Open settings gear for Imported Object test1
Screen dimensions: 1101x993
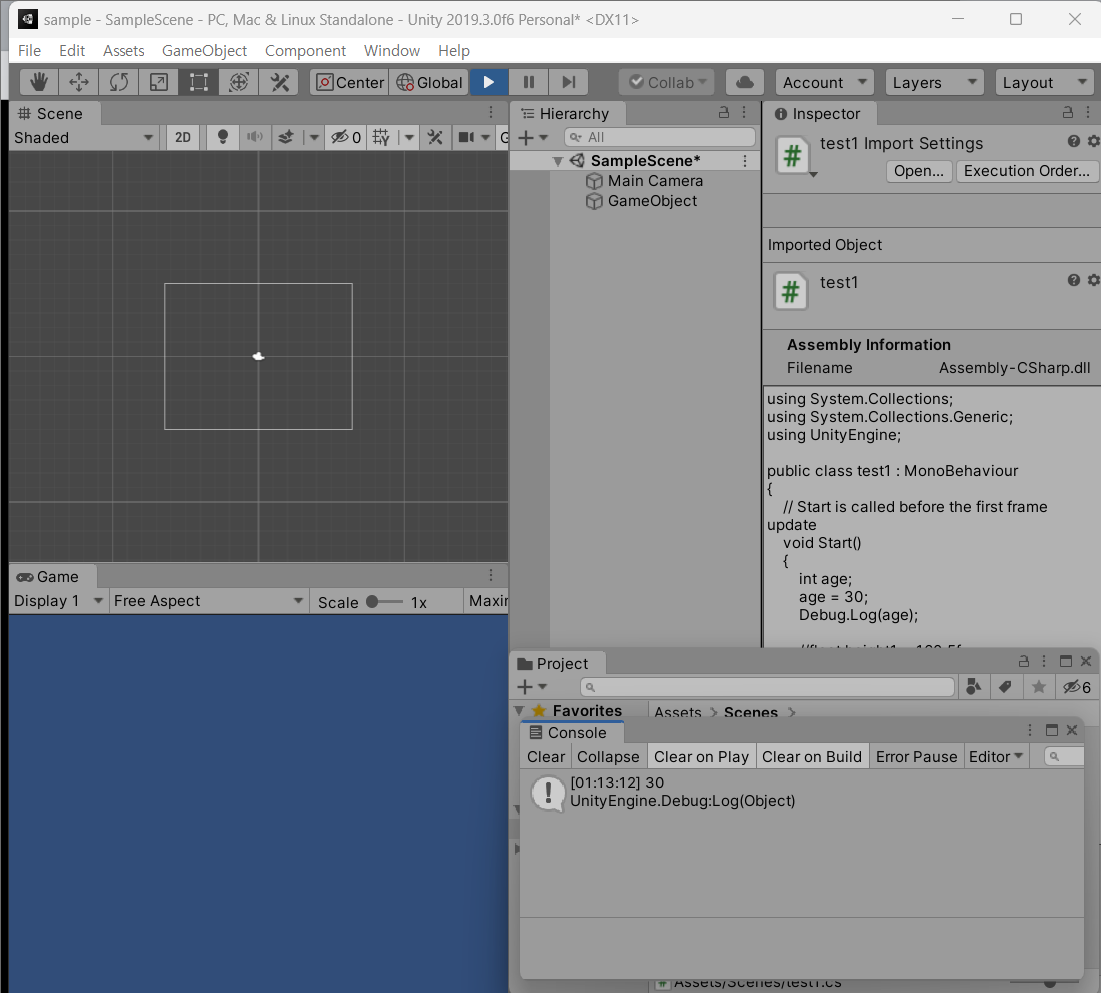pyautogui.click(x=1093, y=280)
